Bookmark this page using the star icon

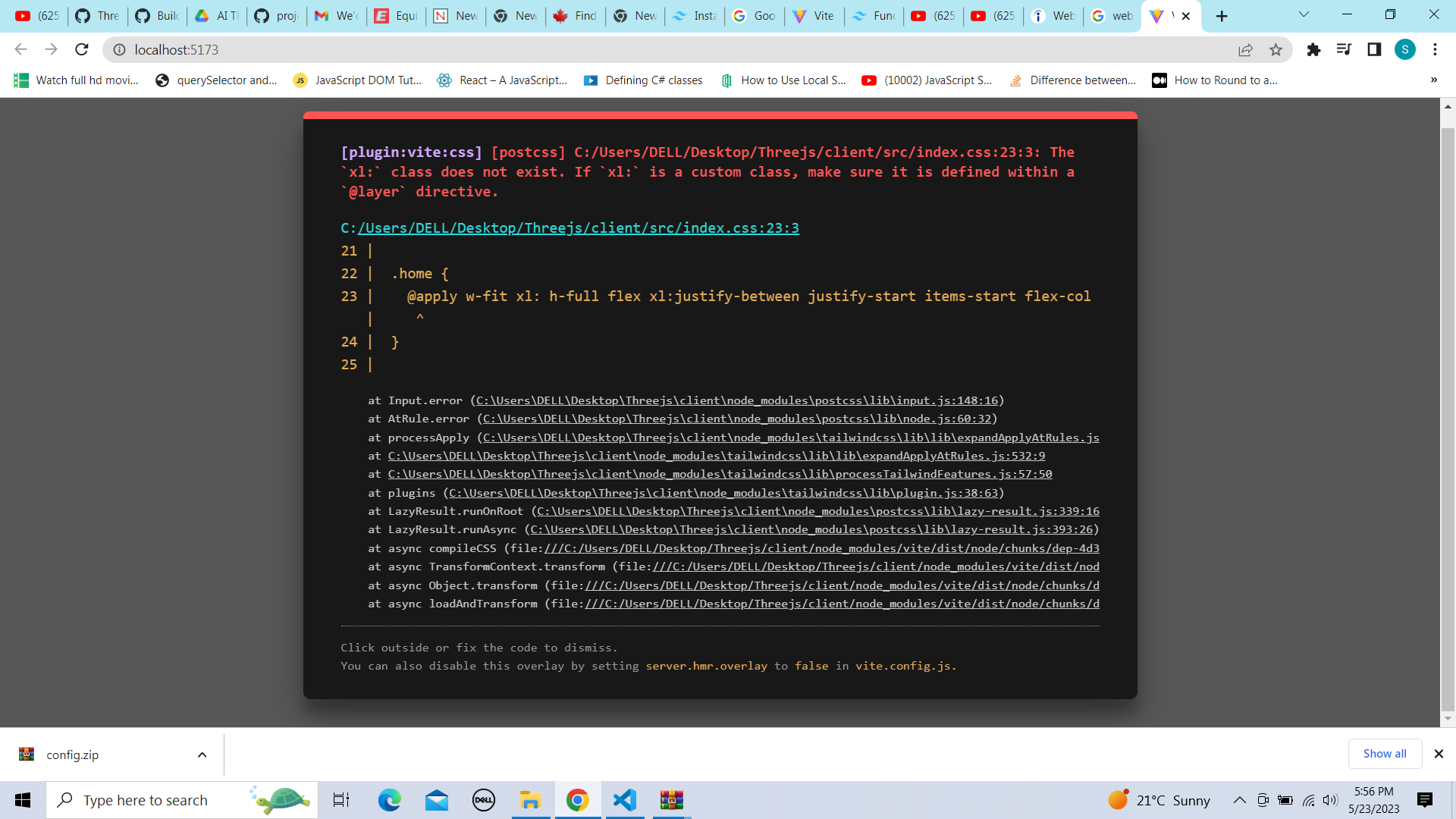click(1276, 49)
